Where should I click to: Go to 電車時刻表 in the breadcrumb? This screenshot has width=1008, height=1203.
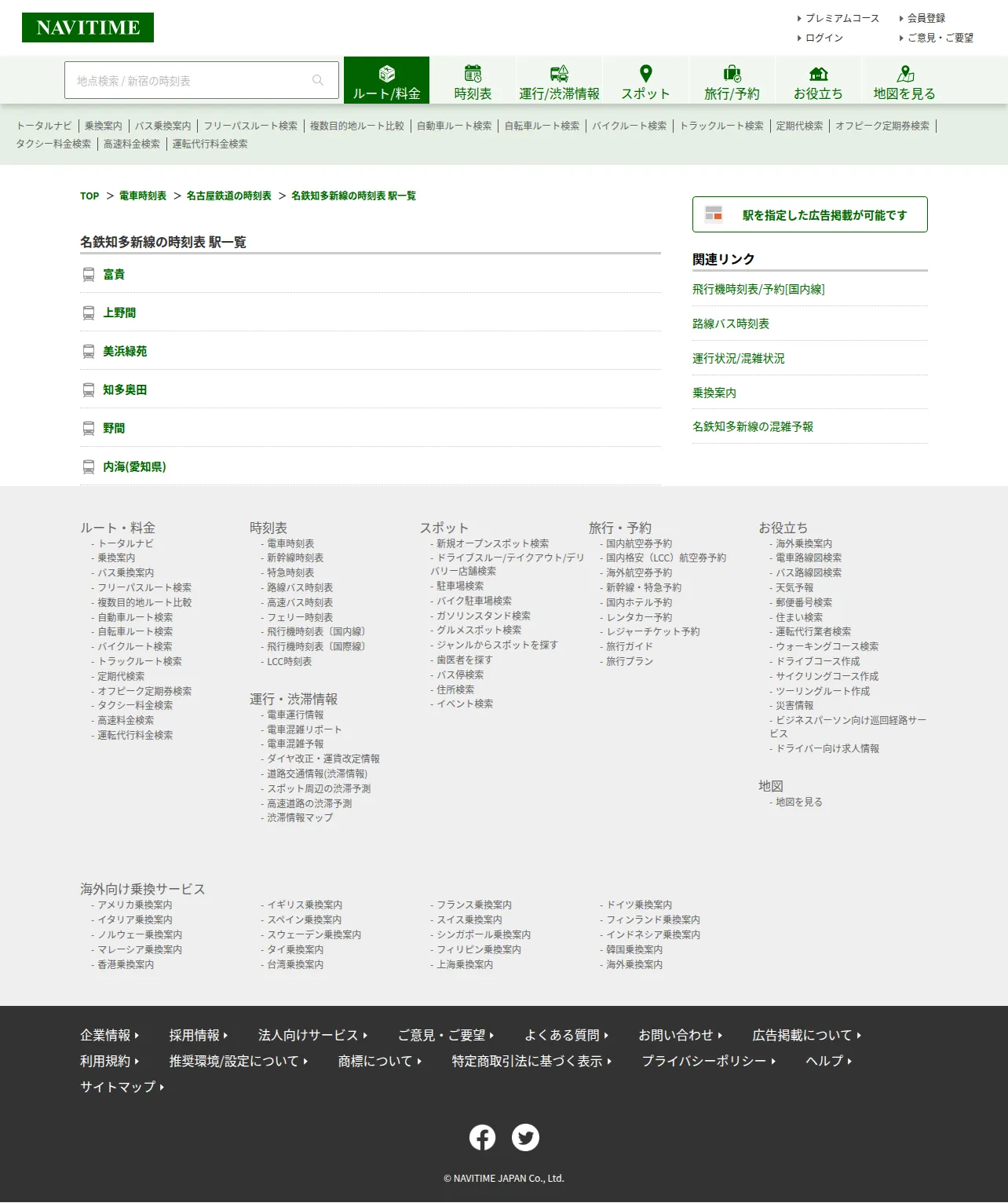[143, 196]
